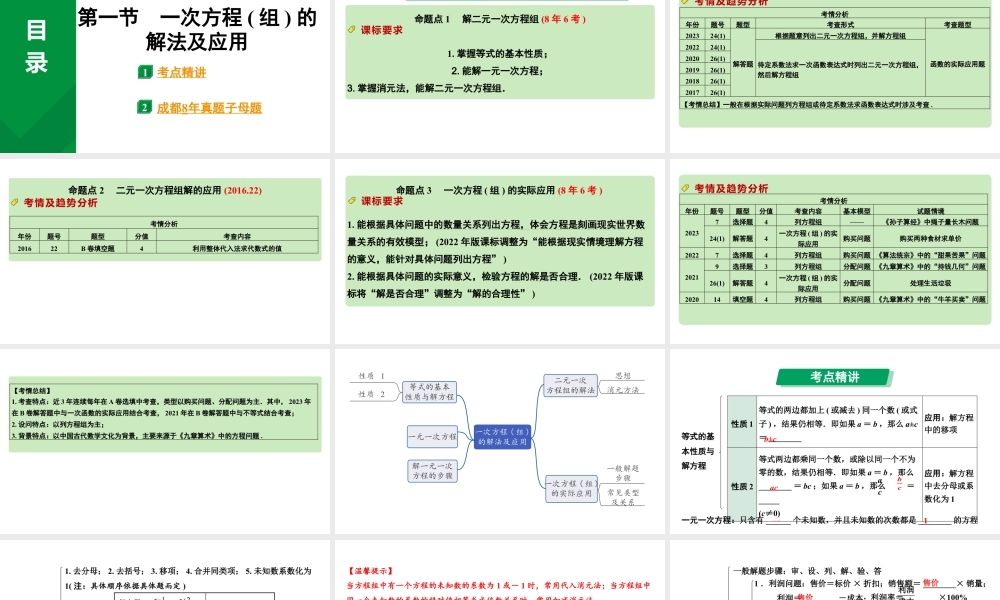The width and height of the screenshot is (1000, 600).
Task: Click the tag icon on the 2021年 考情分析 slide
Action: coord(687,188)
